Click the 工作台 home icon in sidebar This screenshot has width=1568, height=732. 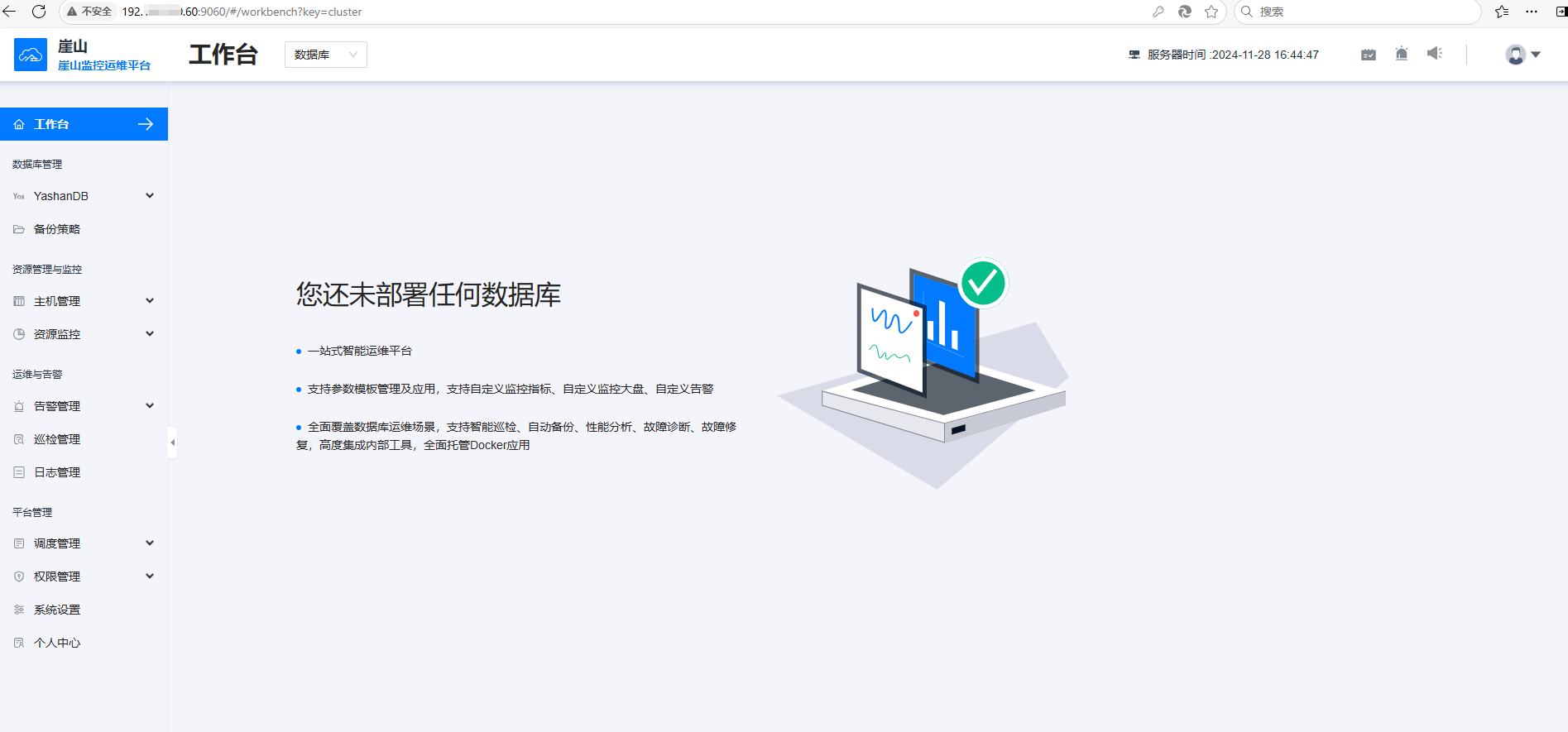tap(19, 124)
